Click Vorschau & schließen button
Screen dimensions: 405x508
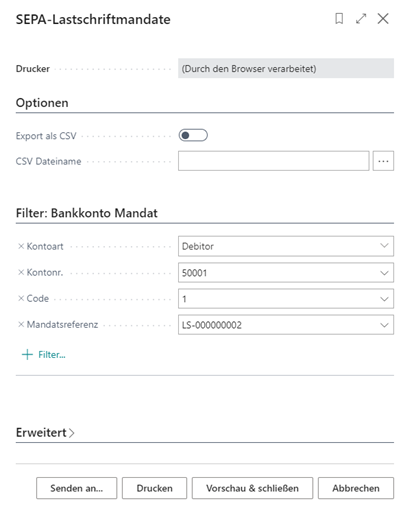click(252, 488)
